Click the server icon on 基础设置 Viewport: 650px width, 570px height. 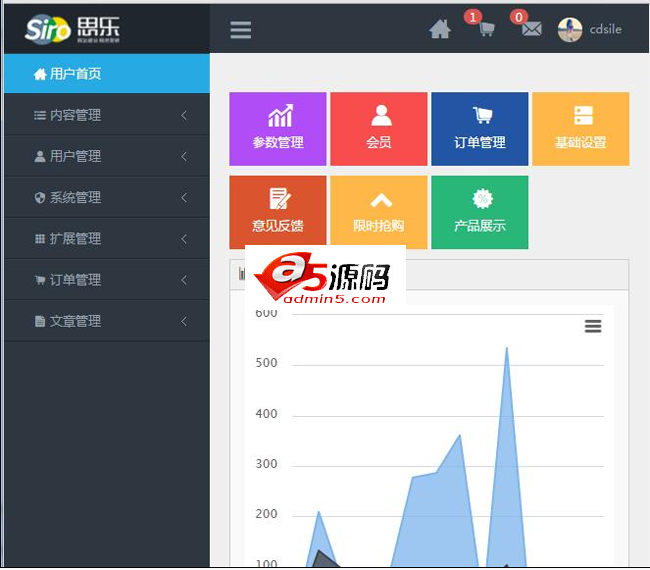pyautogui.click(x=583, y=115)
